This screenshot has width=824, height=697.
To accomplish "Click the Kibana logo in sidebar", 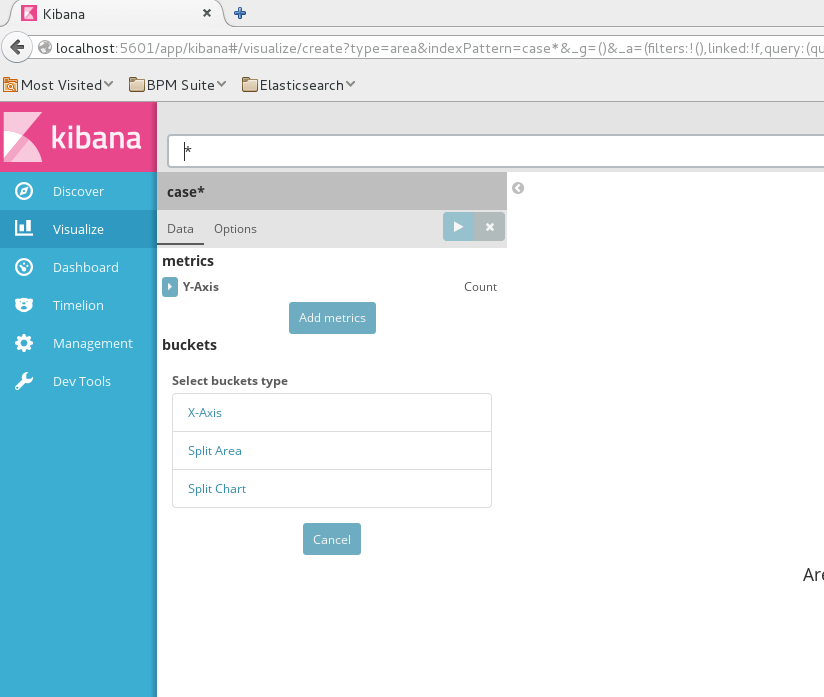I will tap(78, 137).
